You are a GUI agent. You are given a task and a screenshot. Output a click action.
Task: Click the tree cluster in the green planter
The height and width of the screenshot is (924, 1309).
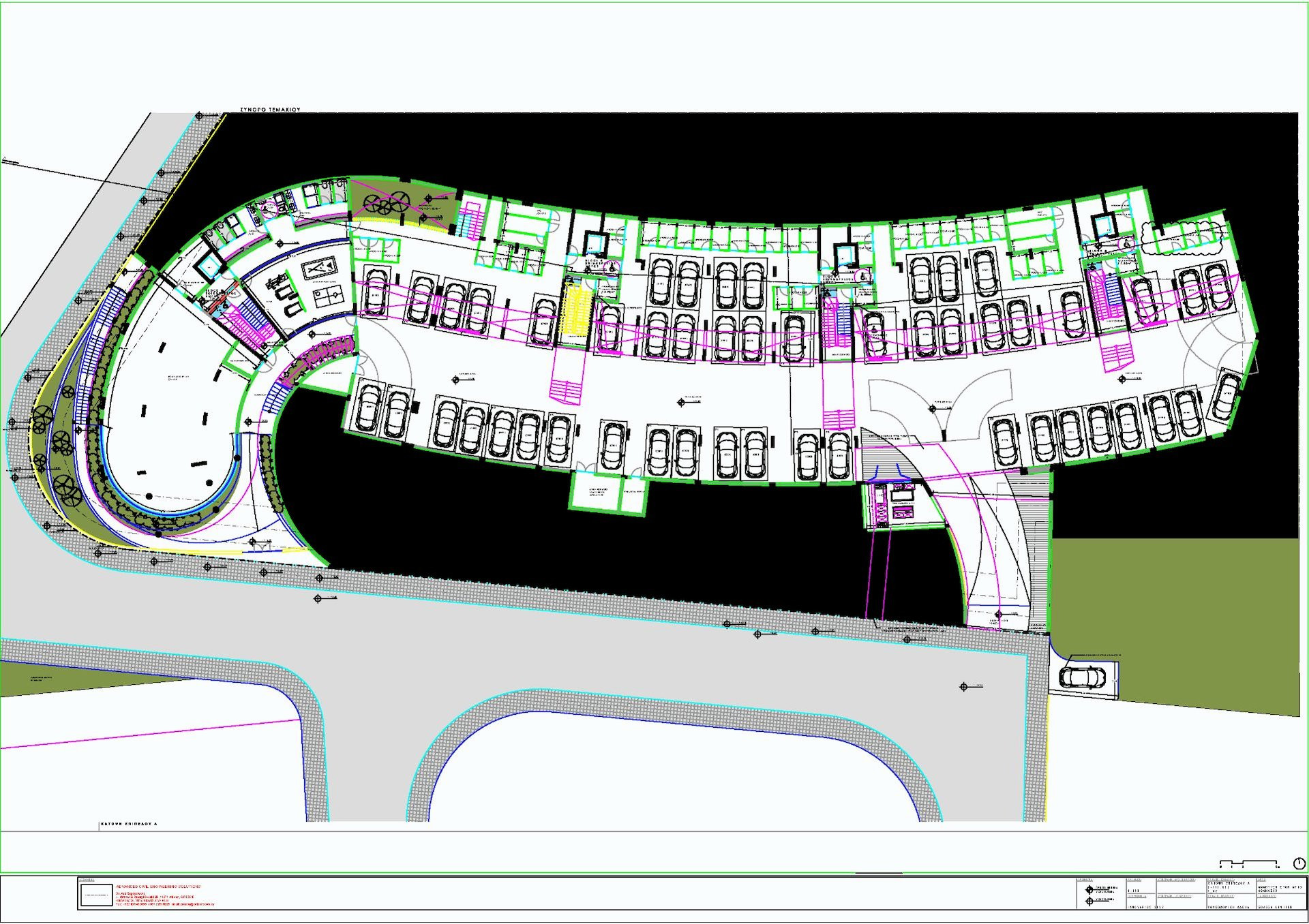pyautogui.click(x=386, y=202)
